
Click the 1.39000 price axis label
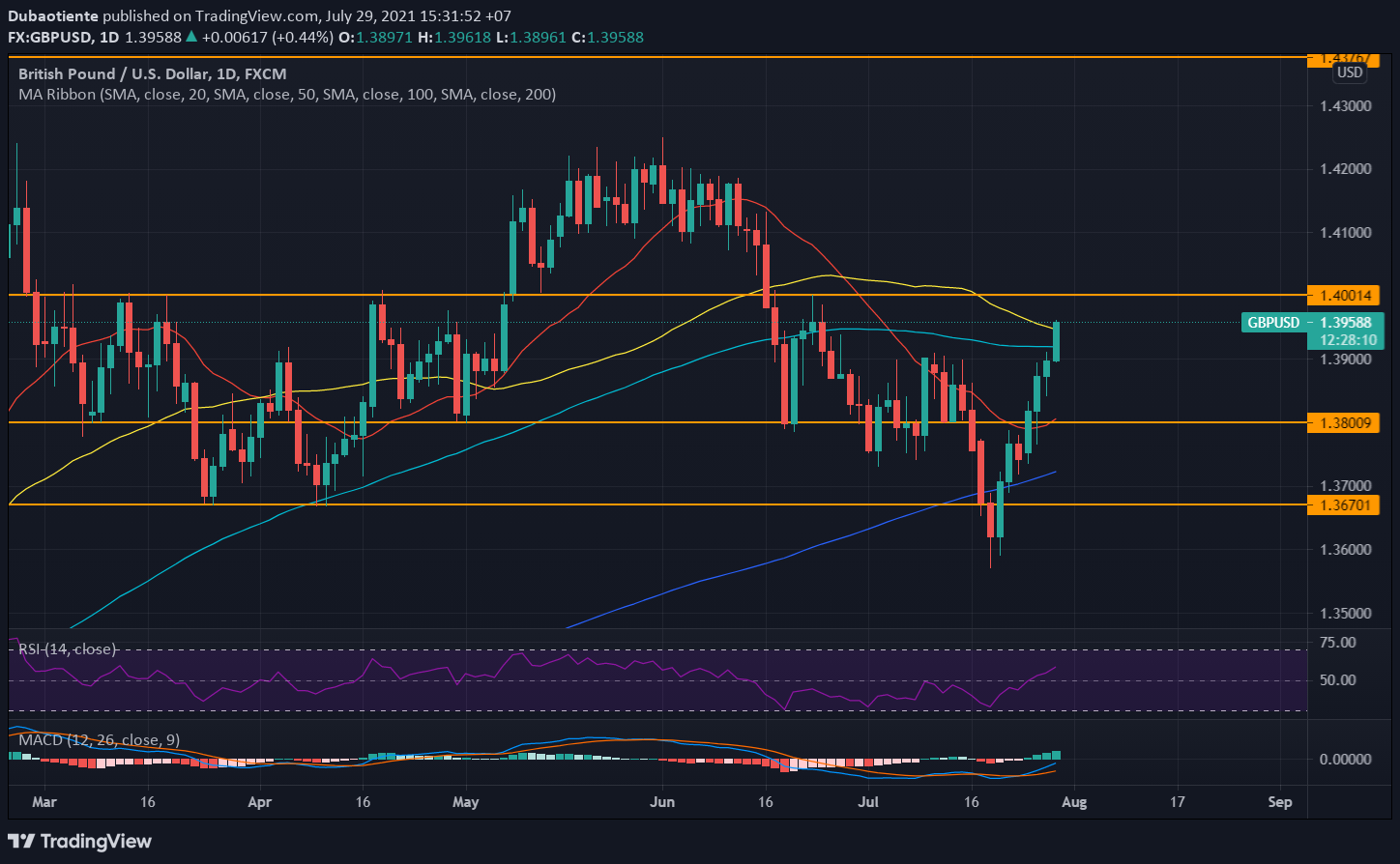[x=1345, y=360]
